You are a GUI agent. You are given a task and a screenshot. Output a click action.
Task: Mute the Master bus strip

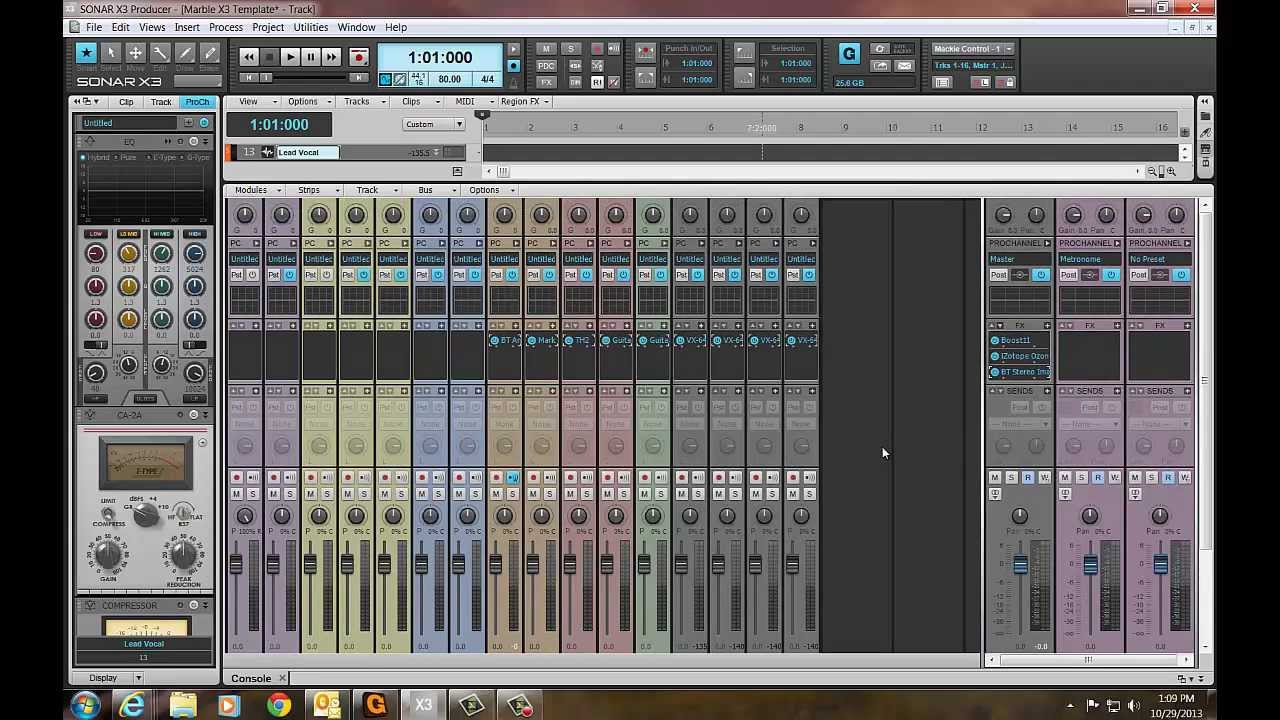click(995, 477)
